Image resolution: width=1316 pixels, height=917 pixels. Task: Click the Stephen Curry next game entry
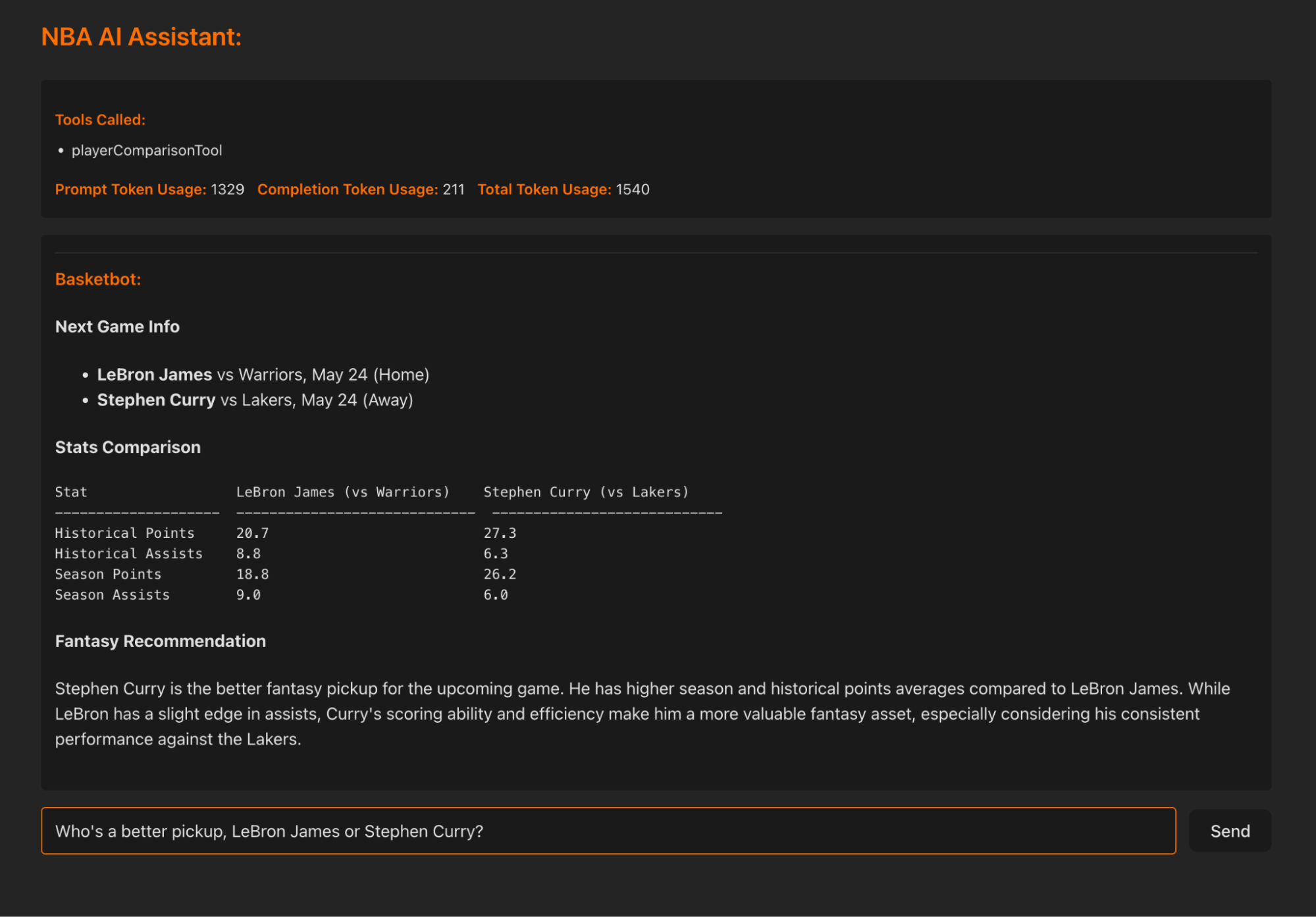coord(255,400)
